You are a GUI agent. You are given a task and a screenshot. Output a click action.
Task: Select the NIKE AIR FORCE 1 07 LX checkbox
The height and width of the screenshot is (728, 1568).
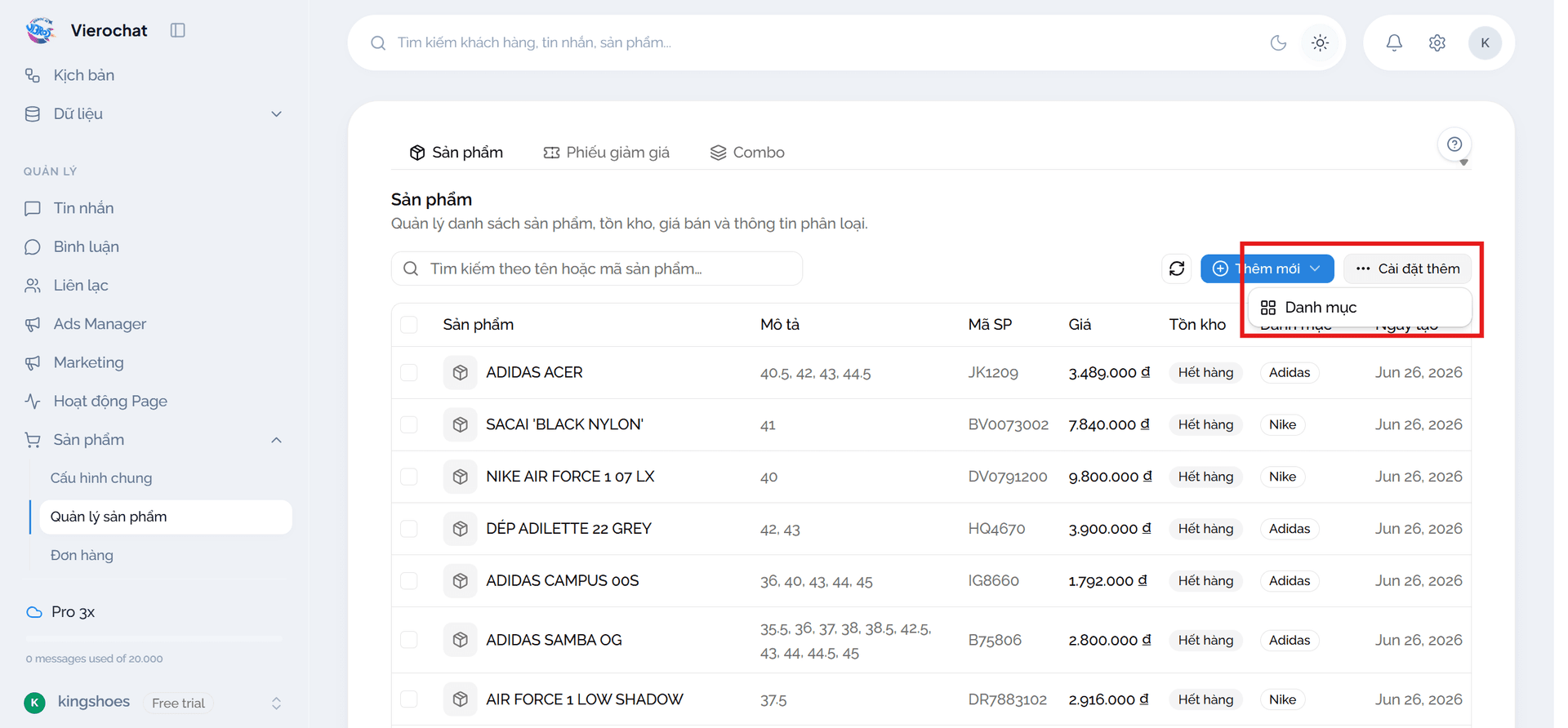click(x=409, y=477)
